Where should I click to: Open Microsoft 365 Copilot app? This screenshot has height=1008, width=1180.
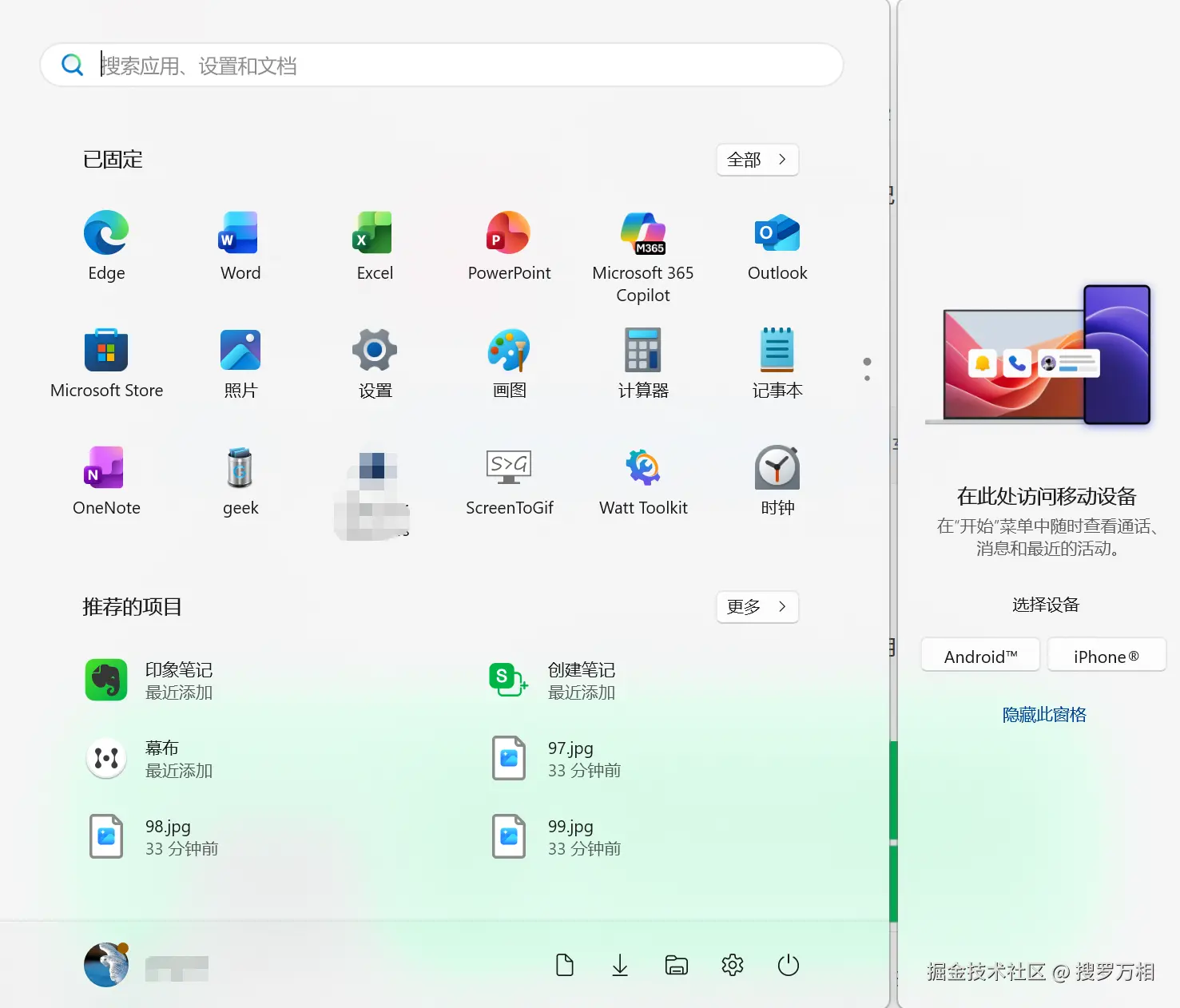pyautogui.click(x=643, y=256)
